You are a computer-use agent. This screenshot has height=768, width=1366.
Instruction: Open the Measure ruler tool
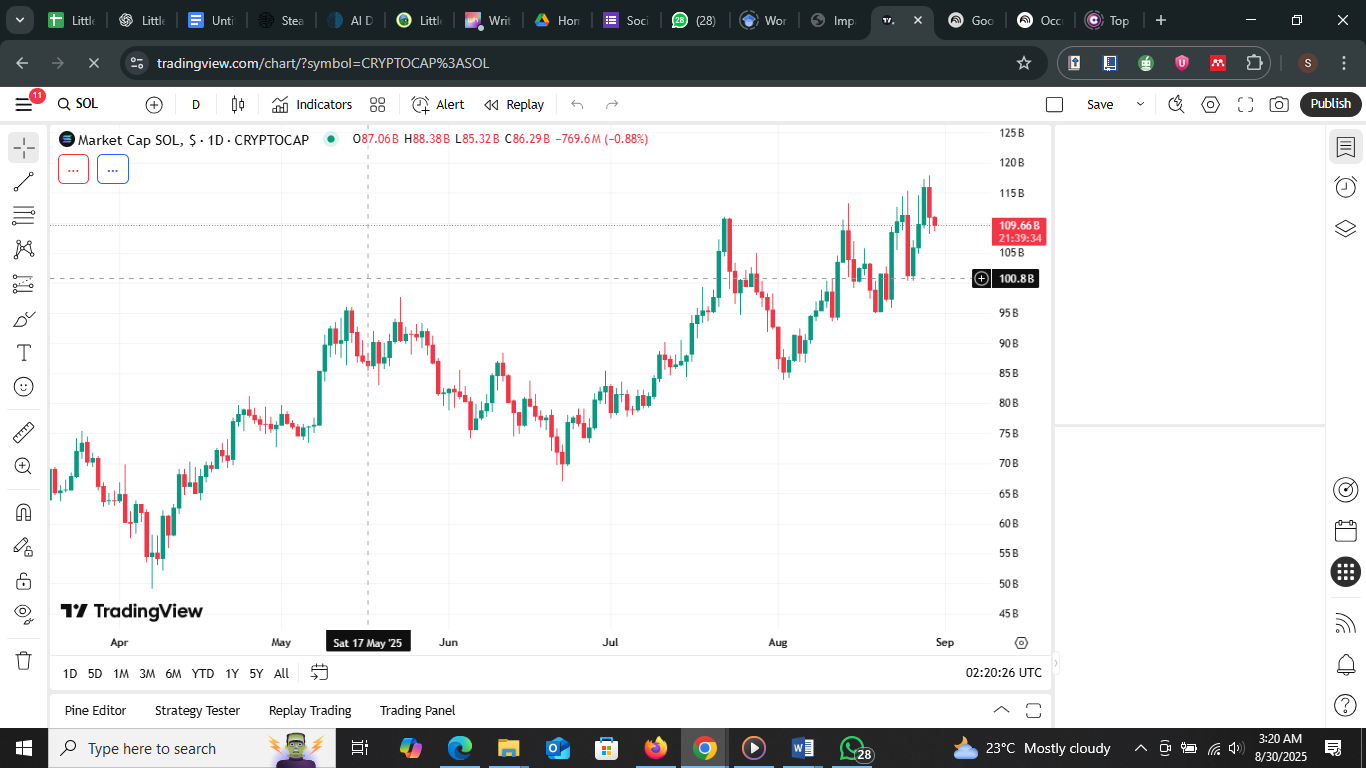click(x=24, y=432)
